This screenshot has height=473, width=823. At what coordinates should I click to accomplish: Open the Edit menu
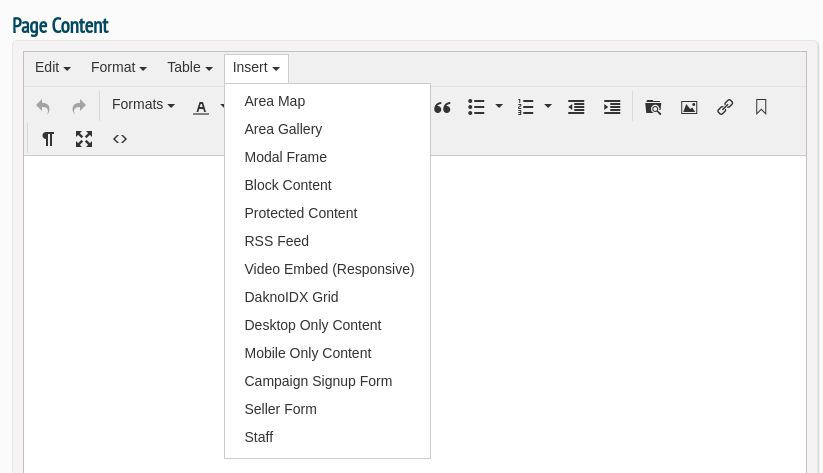click(x=52, y=68)
